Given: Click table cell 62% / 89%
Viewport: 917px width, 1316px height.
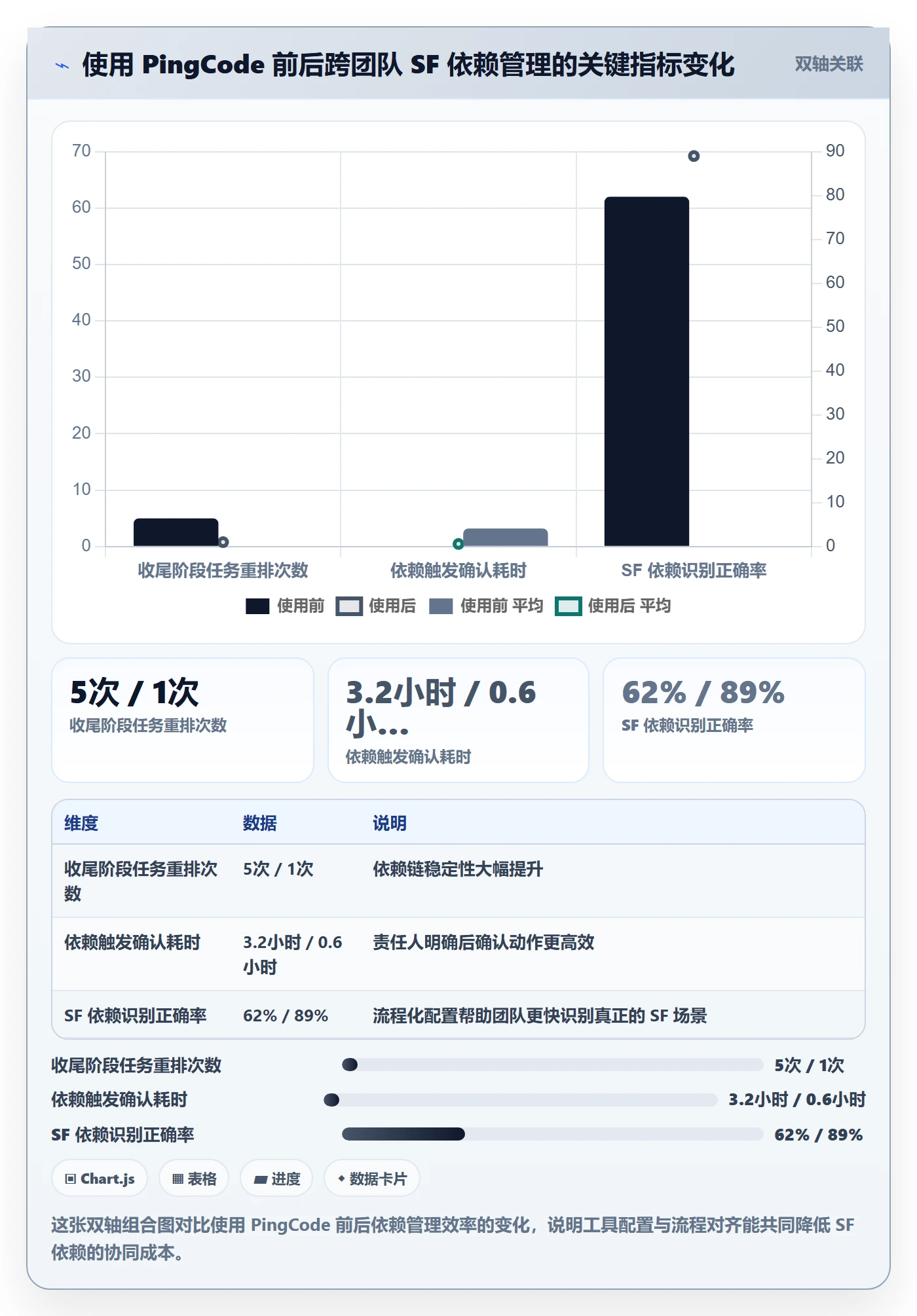Looking at the screenshot, I should click(x=286, y=1015).
